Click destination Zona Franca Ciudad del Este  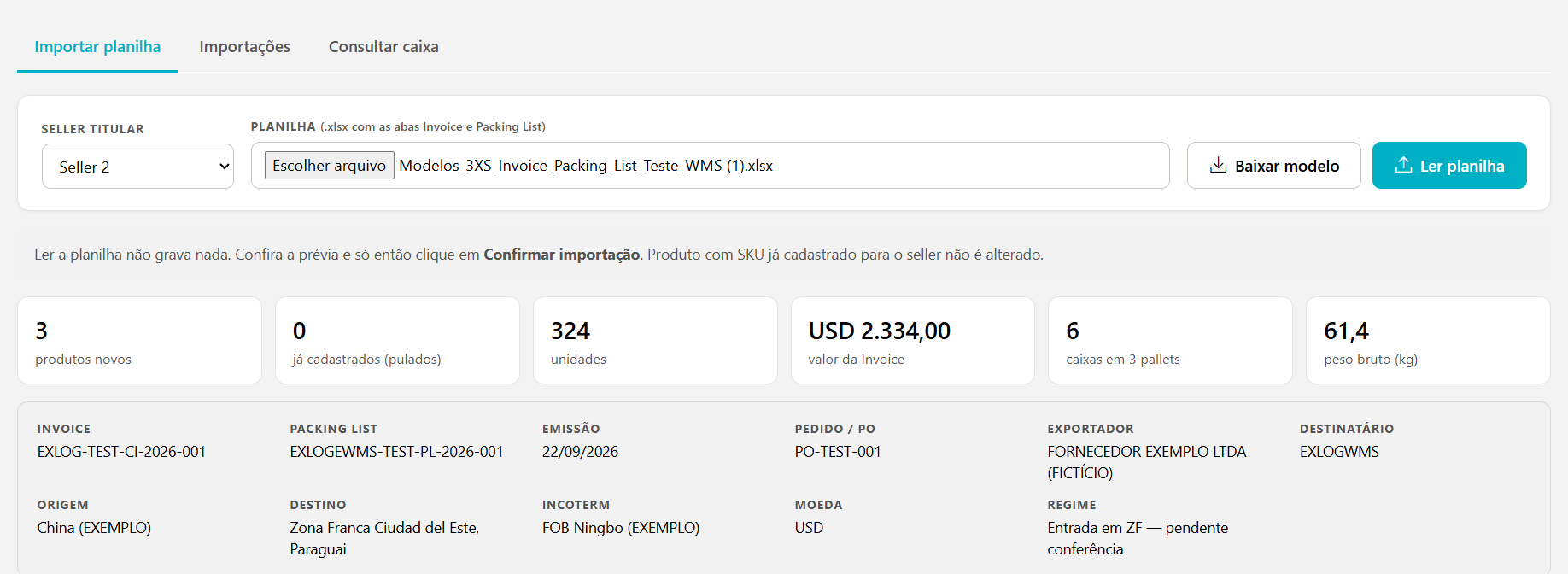384,538
